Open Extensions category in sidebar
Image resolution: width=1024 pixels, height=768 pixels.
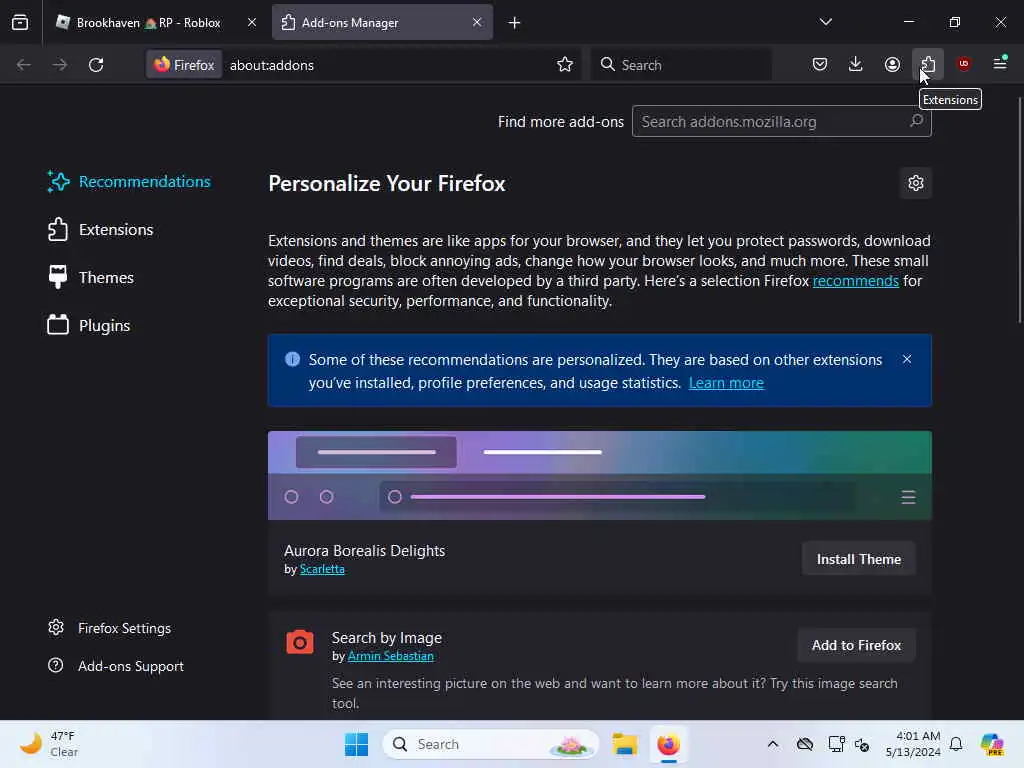pos(101,230)
